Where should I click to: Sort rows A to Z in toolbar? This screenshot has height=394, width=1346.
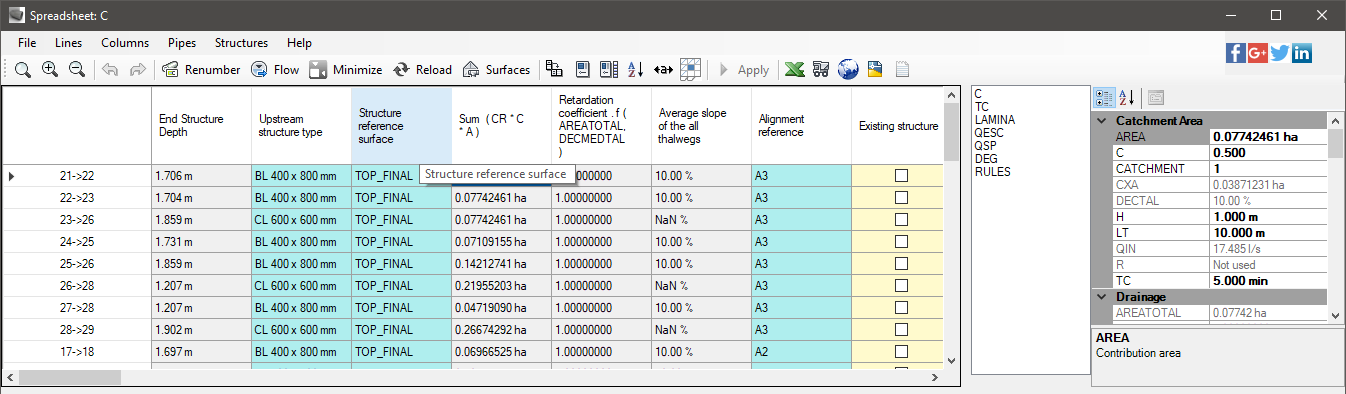pos(635,70)
